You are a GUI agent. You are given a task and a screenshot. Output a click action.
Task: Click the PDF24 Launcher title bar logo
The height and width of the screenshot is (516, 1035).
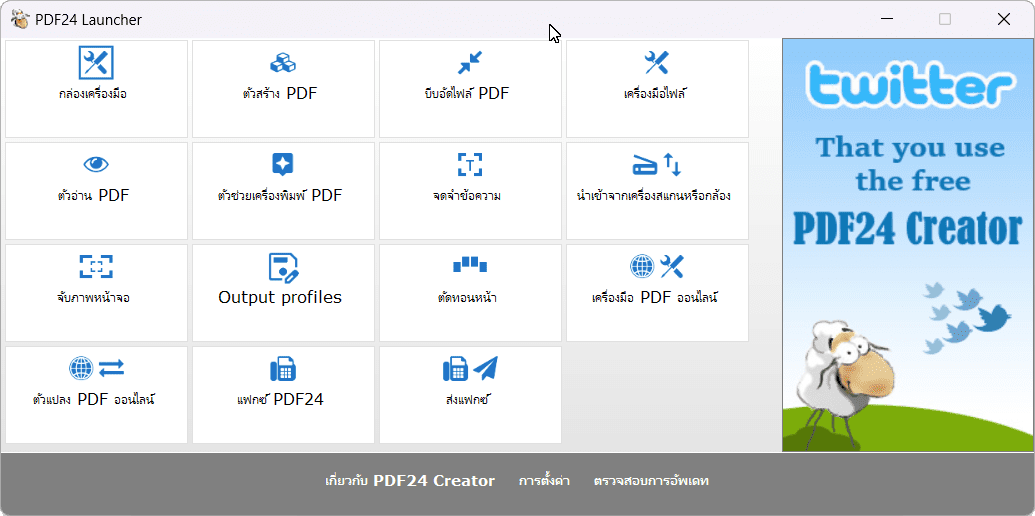tap(20, 20)
